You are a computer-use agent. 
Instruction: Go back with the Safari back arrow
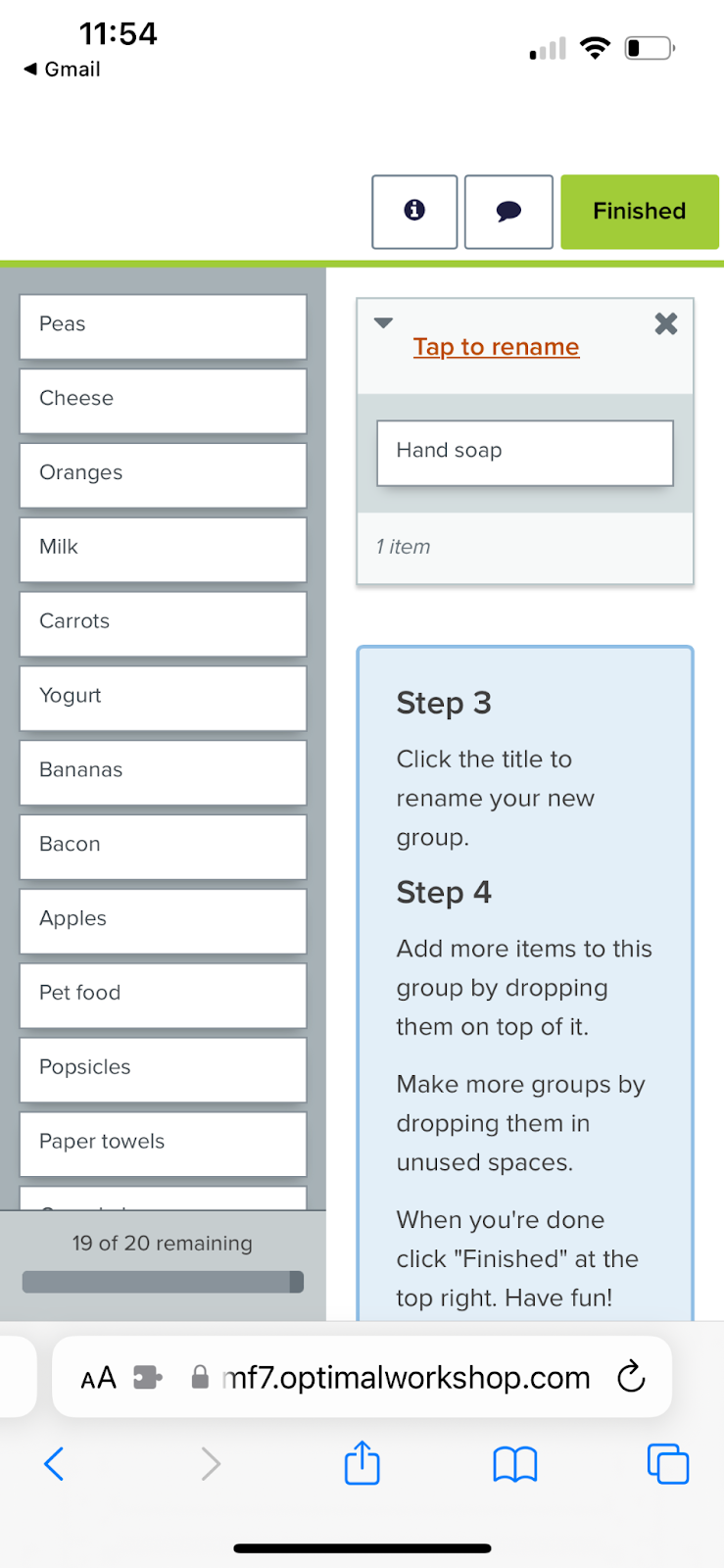55,1464
